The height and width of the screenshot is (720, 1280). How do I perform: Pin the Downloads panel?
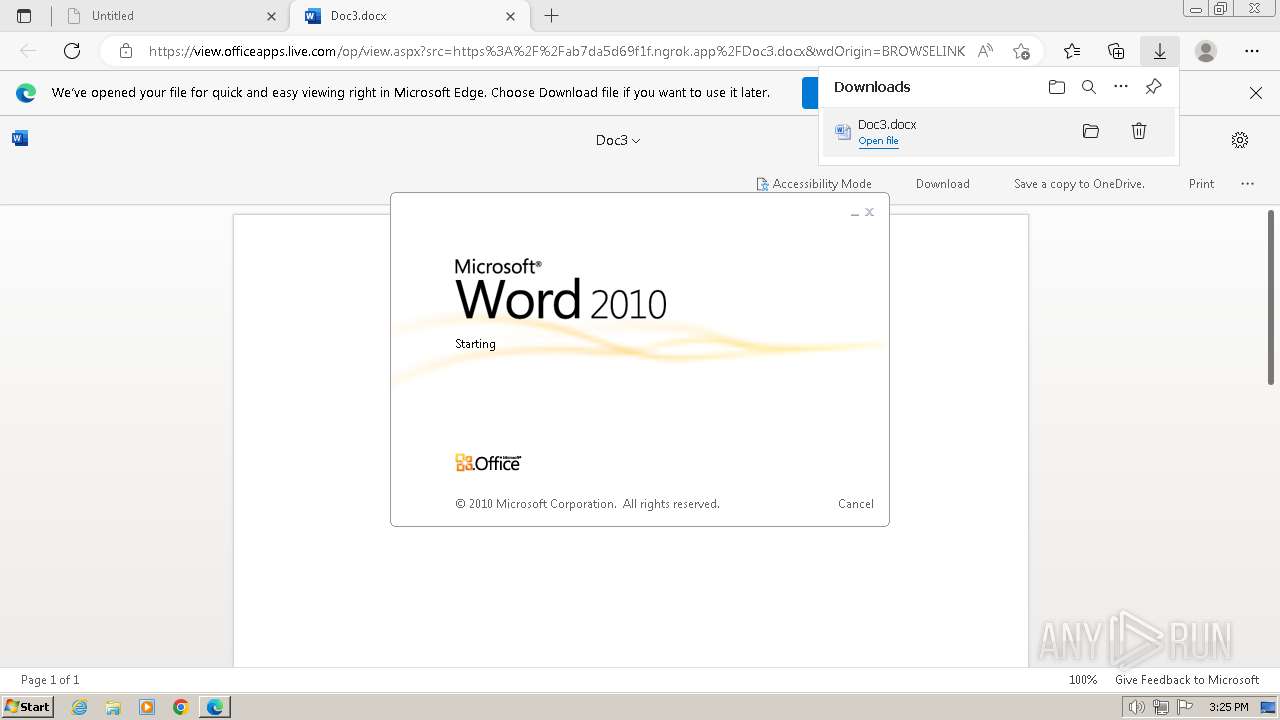[1153, 87]
